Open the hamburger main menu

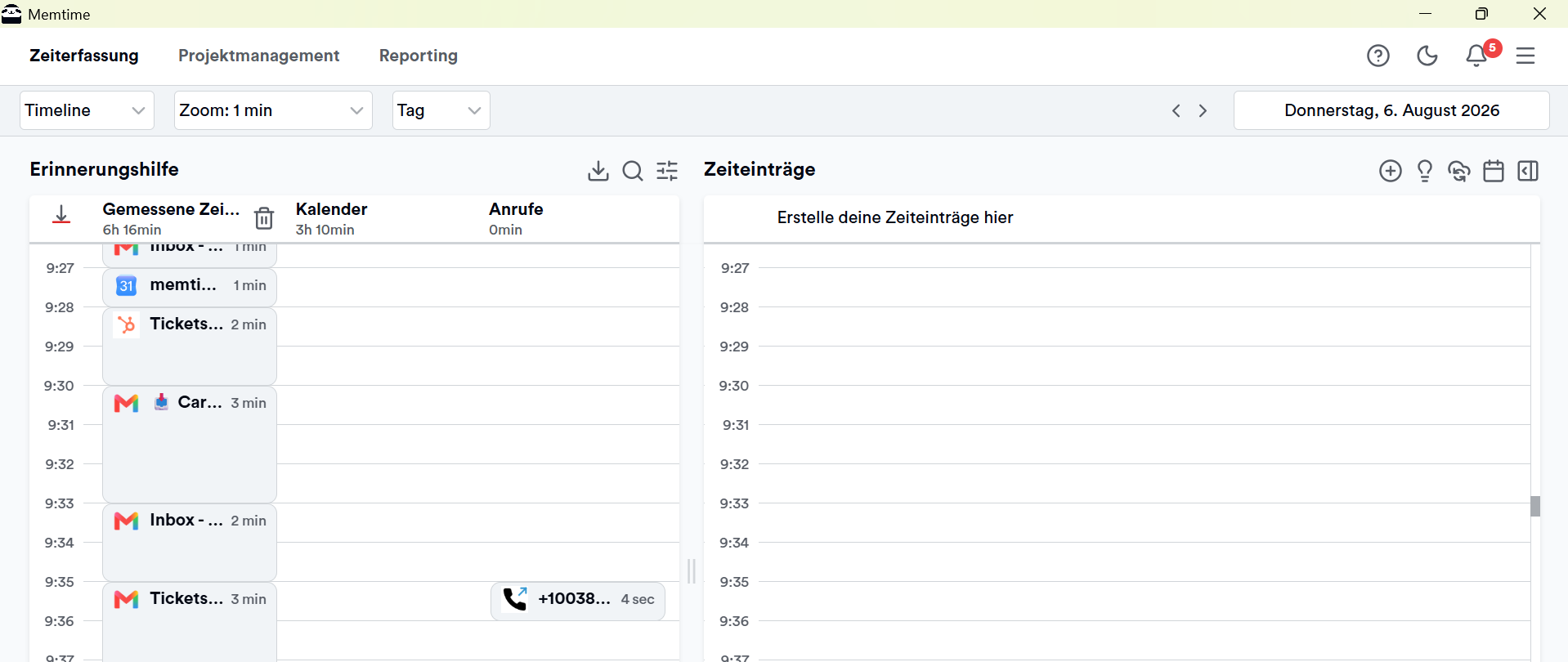(1525, 56)
